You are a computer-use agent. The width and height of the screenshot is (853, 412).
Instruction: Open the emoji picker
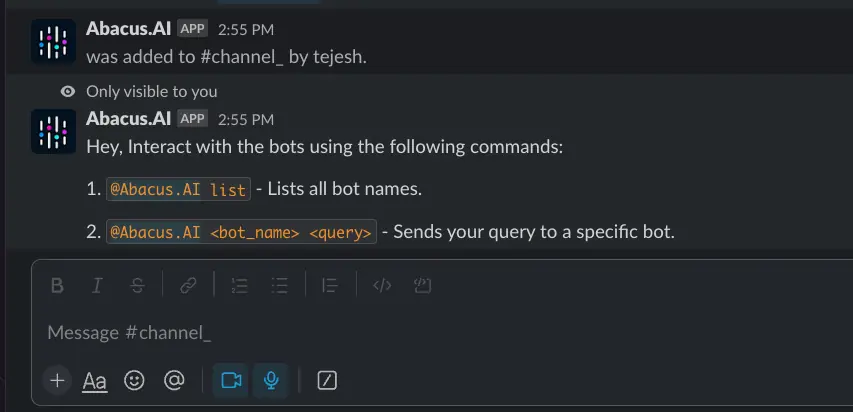[134, 380]
